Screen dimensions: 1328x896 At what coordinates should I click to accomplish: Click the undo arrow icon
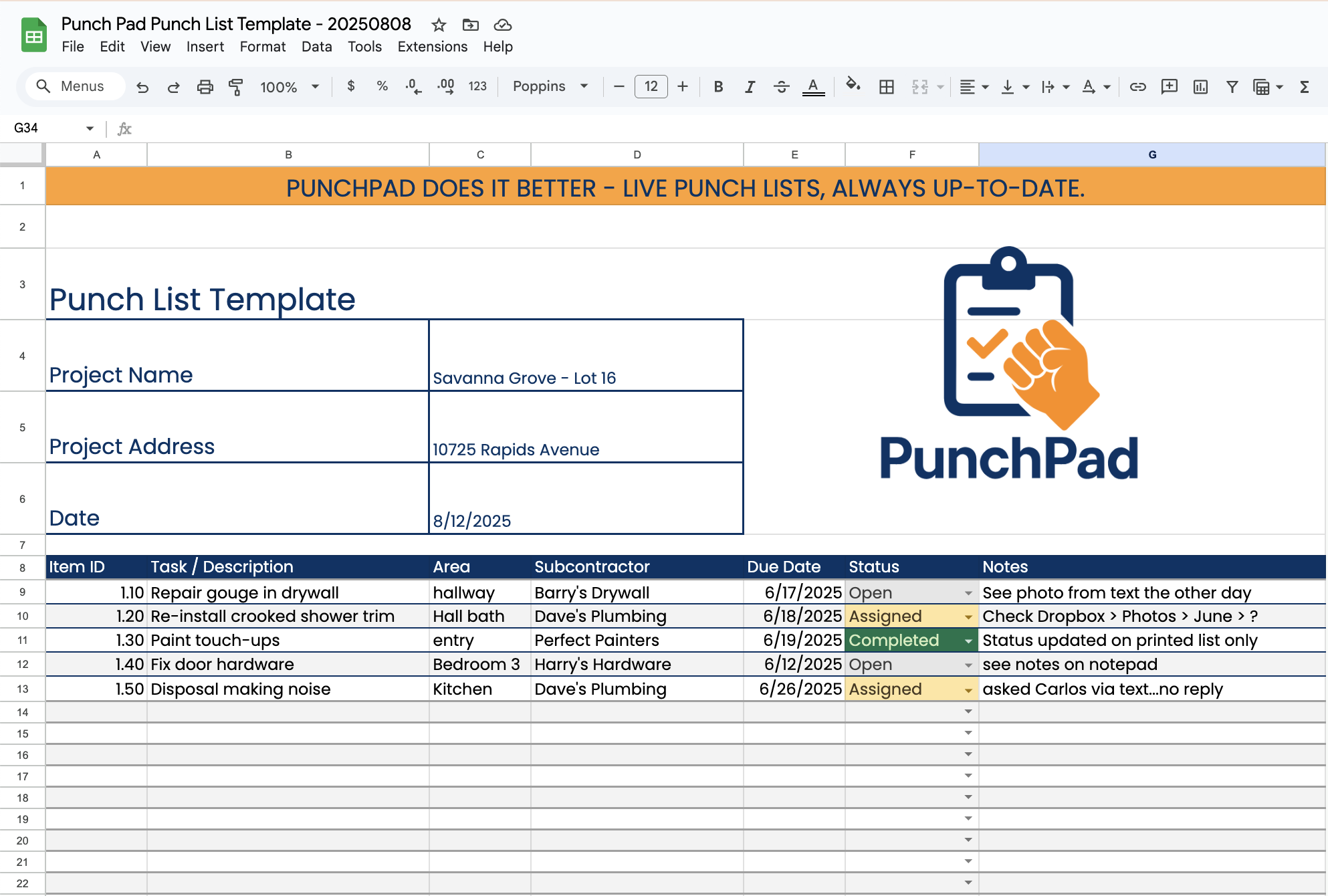[142, 87]
